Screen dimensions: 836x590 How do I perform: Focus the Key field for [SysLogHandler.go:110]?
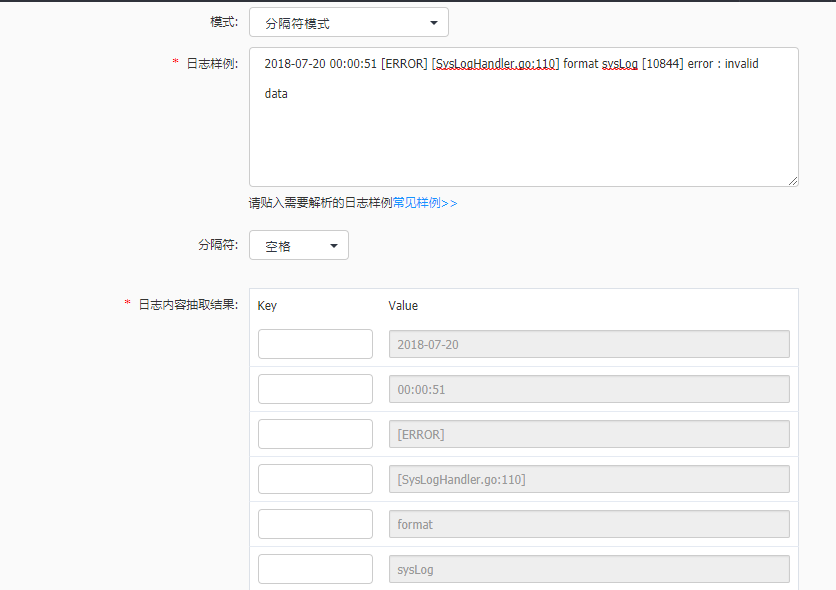coord(315,479)
